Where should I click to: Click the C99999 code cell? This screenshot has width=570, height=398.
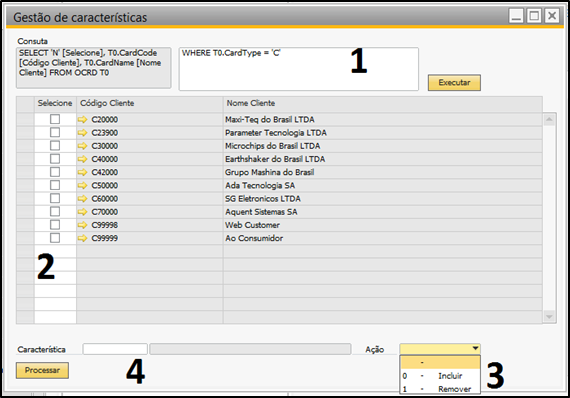[x=149, y=238]
